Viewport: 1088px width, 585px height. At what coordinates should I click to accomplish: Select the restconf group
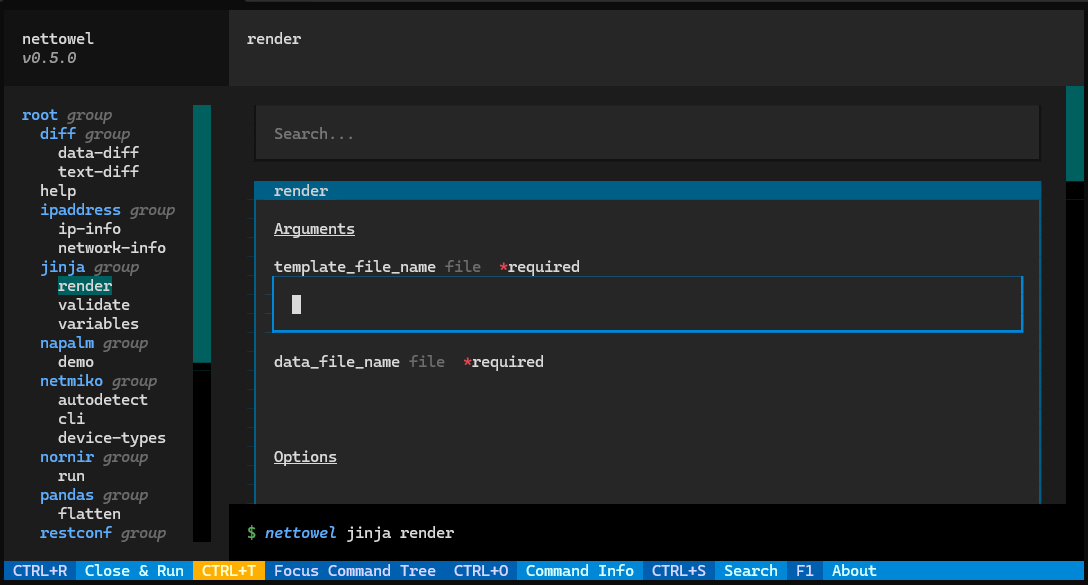(x=103, y=533)
